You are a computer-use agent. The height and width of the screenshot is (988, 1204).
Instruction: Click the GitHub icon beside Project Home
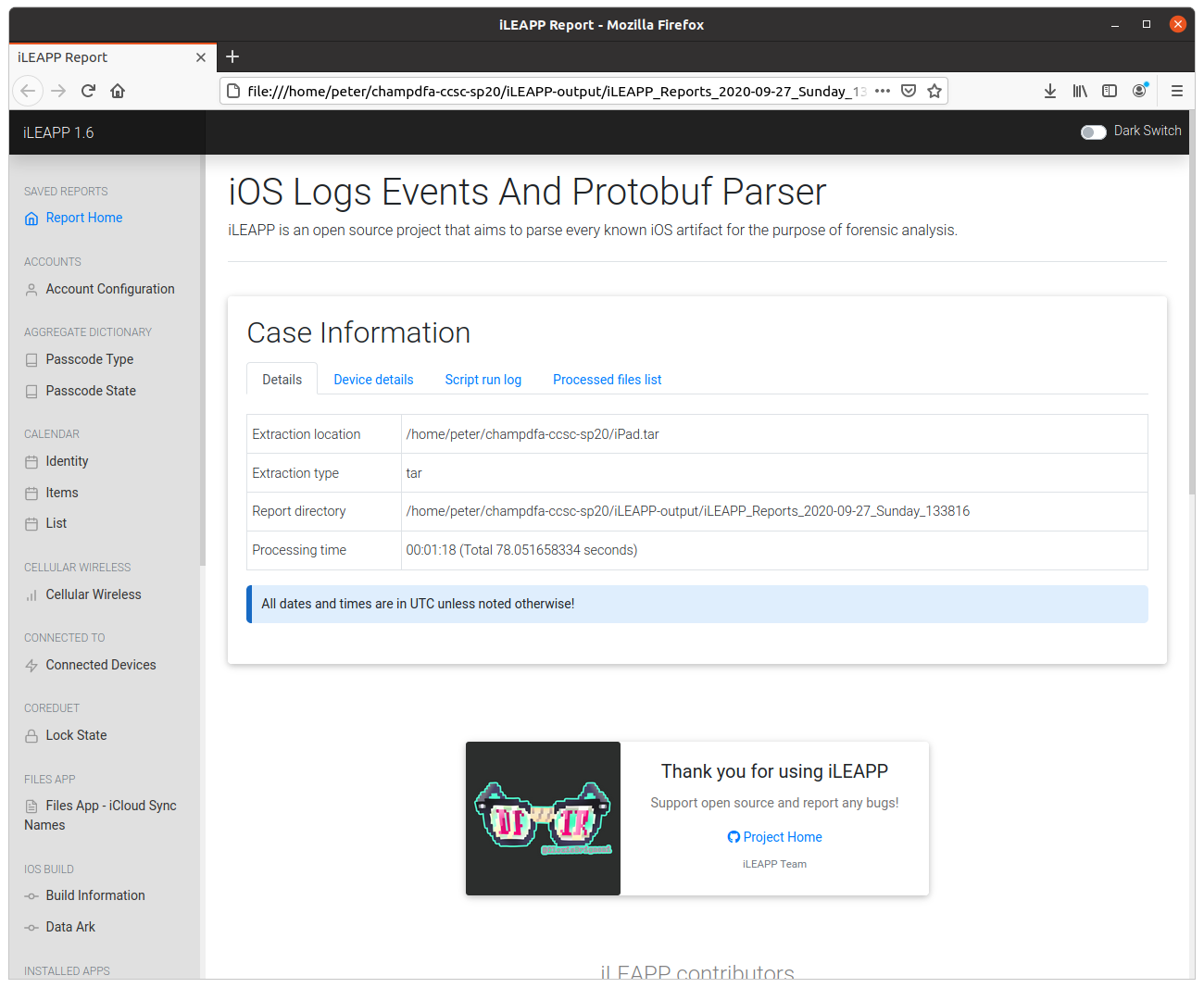tap(734, 837)
